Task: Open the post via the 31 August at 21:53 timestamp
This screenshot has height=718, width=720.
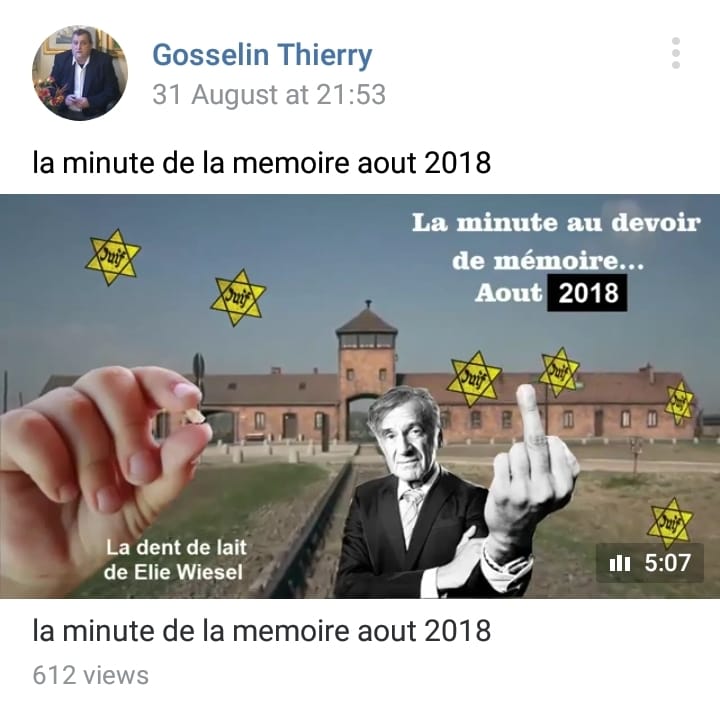Action: [269, 95]
